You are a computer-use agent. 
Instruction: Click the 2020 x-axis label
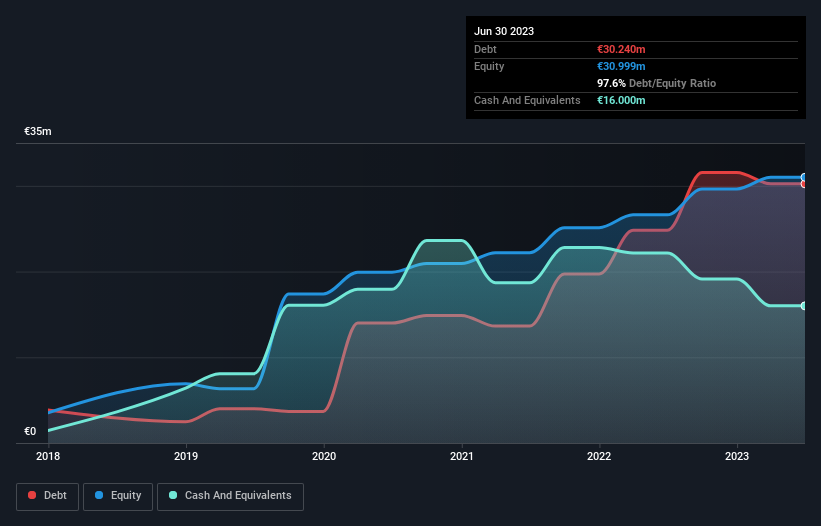click(x=324, y=456)
